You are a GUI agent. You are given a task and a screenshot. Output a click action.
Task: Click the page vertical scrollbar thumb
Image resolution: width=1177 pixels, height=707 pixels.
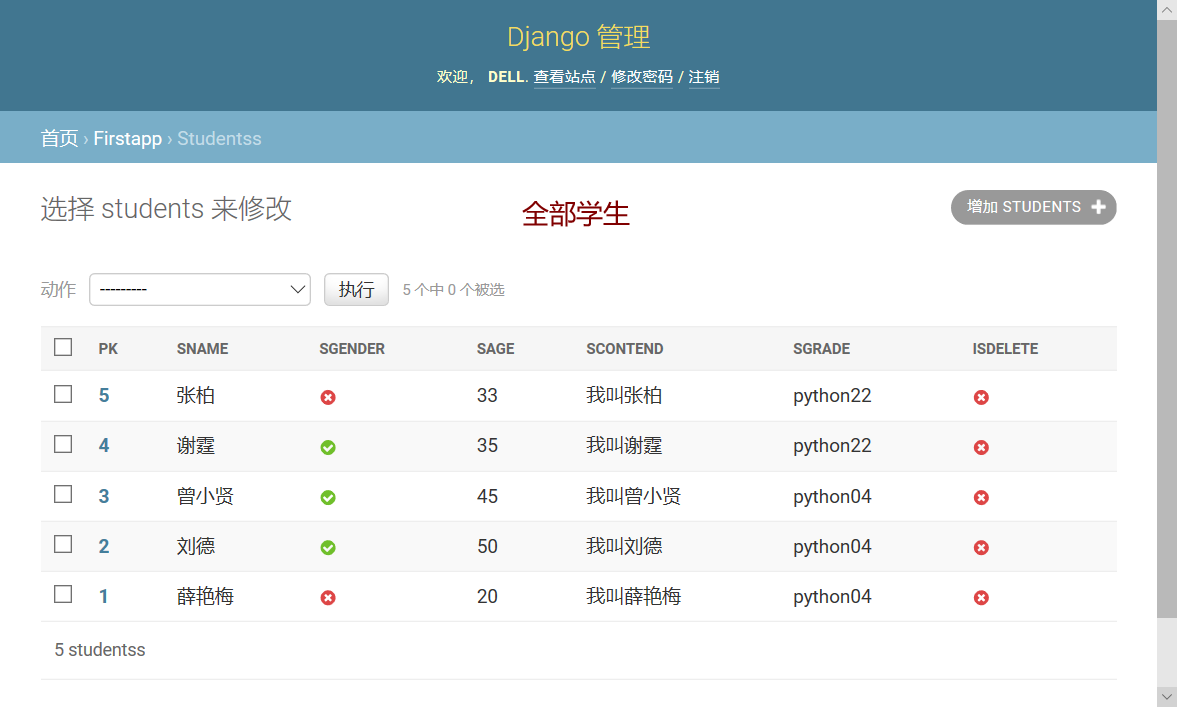click(1166, 319)
